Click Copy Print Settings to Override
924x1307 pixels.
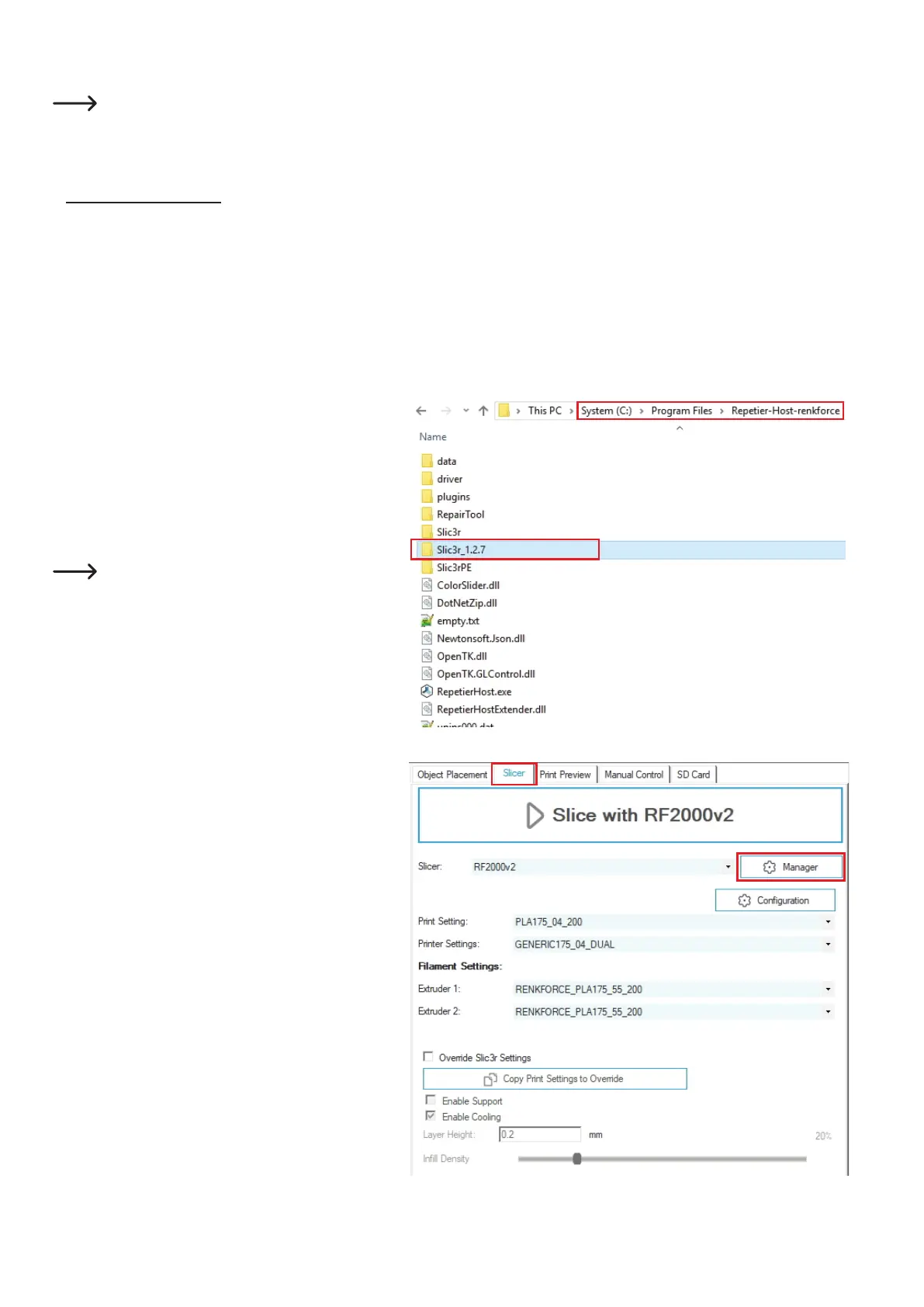point(555,1079)
